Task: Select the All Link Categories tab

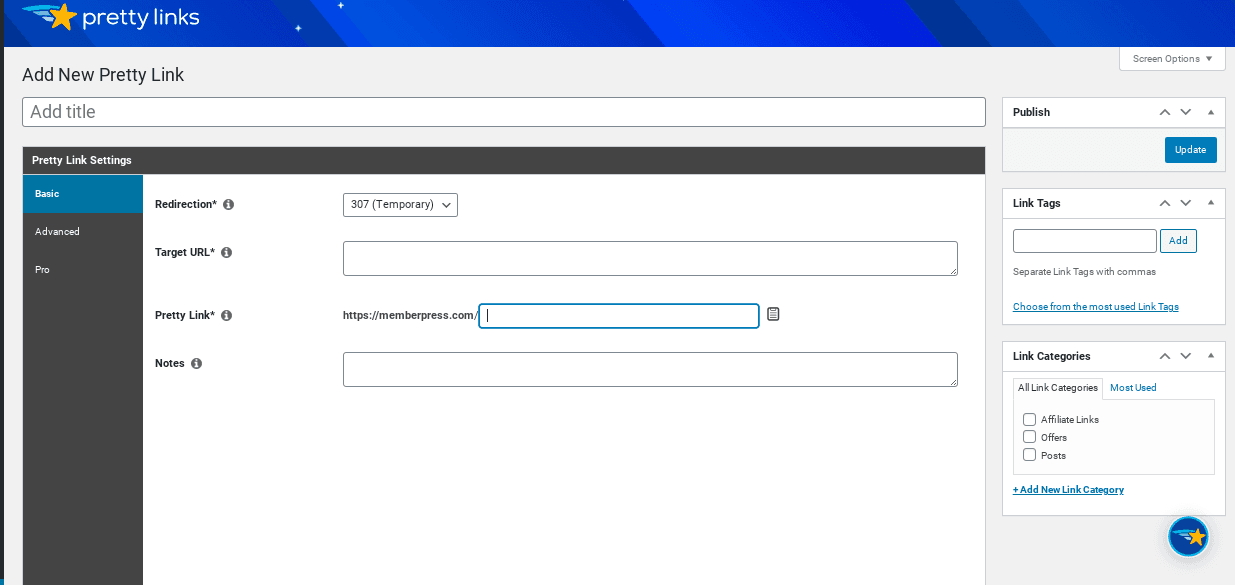Action: tap(1058, 387)
